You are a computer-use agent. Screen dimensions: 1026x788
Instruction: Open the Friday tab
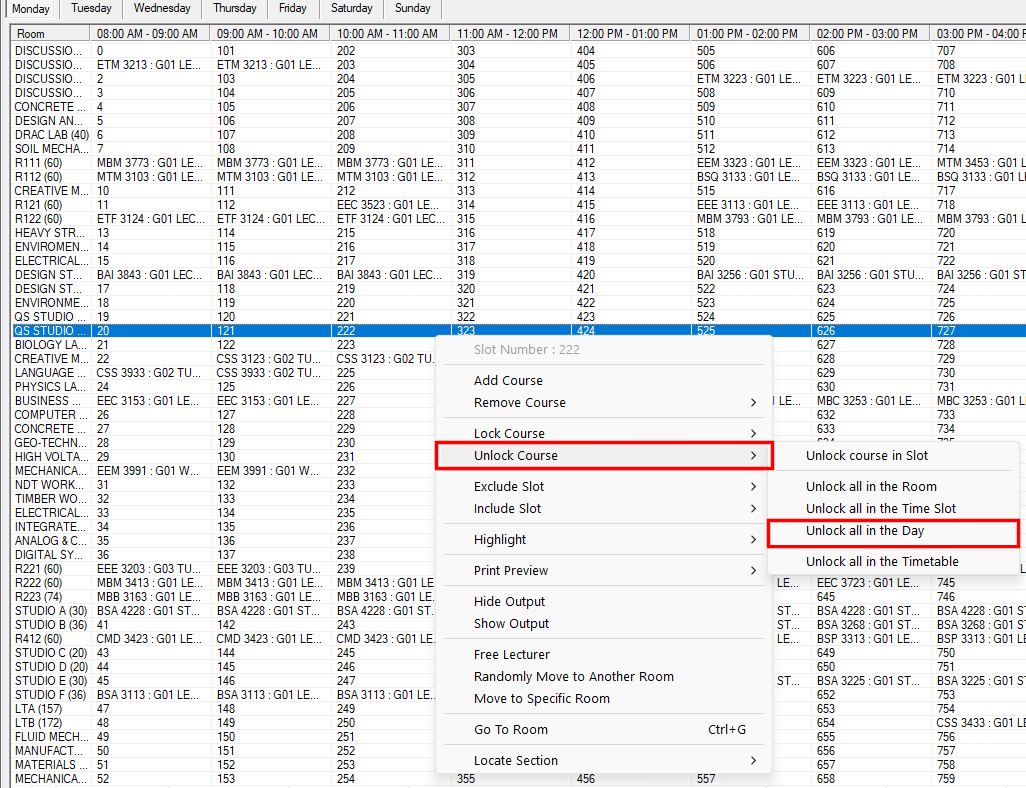tap(292, 9)
